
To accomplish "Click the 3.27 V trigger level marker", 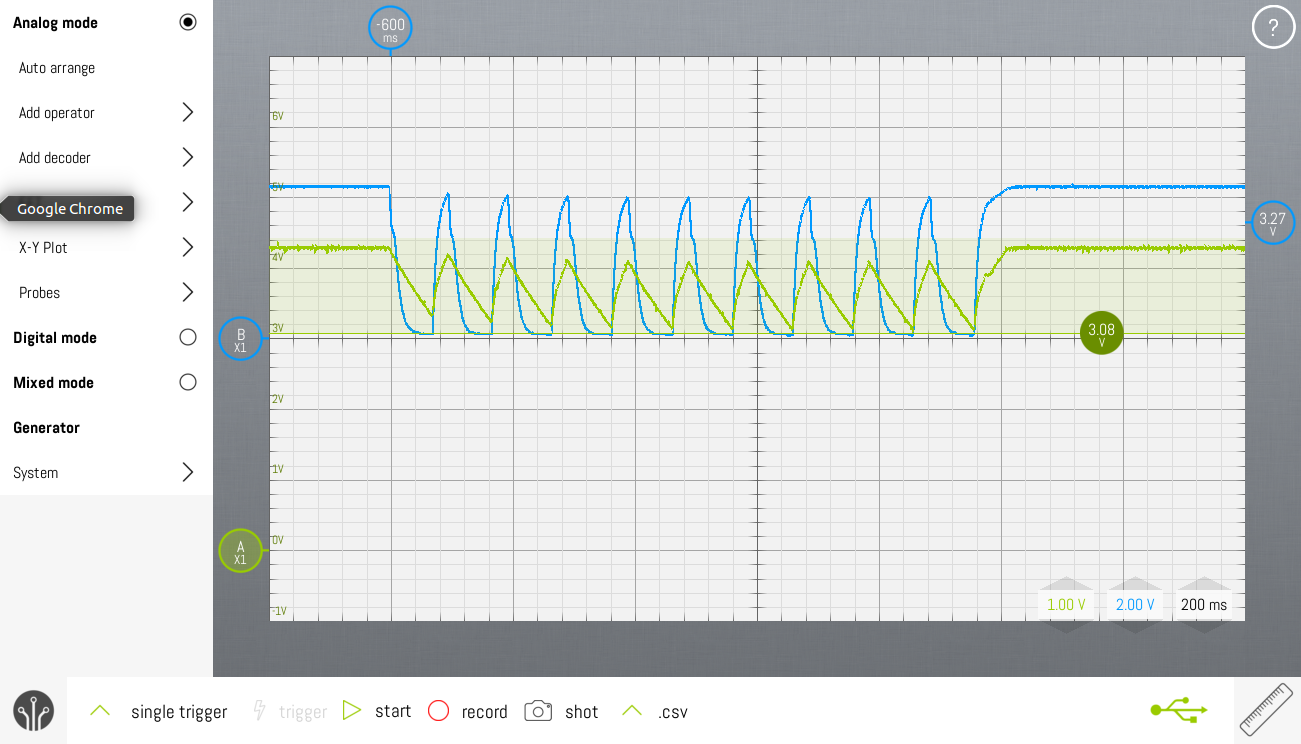I will coord(1273,222).
